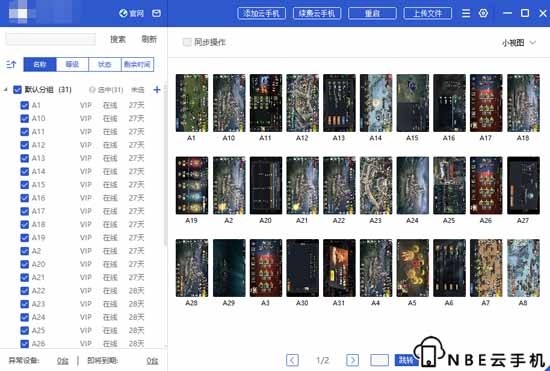Viewport: 550px width, 371px height.
Task: Uncheck device A13 in the list
Action: click(25, 158)
